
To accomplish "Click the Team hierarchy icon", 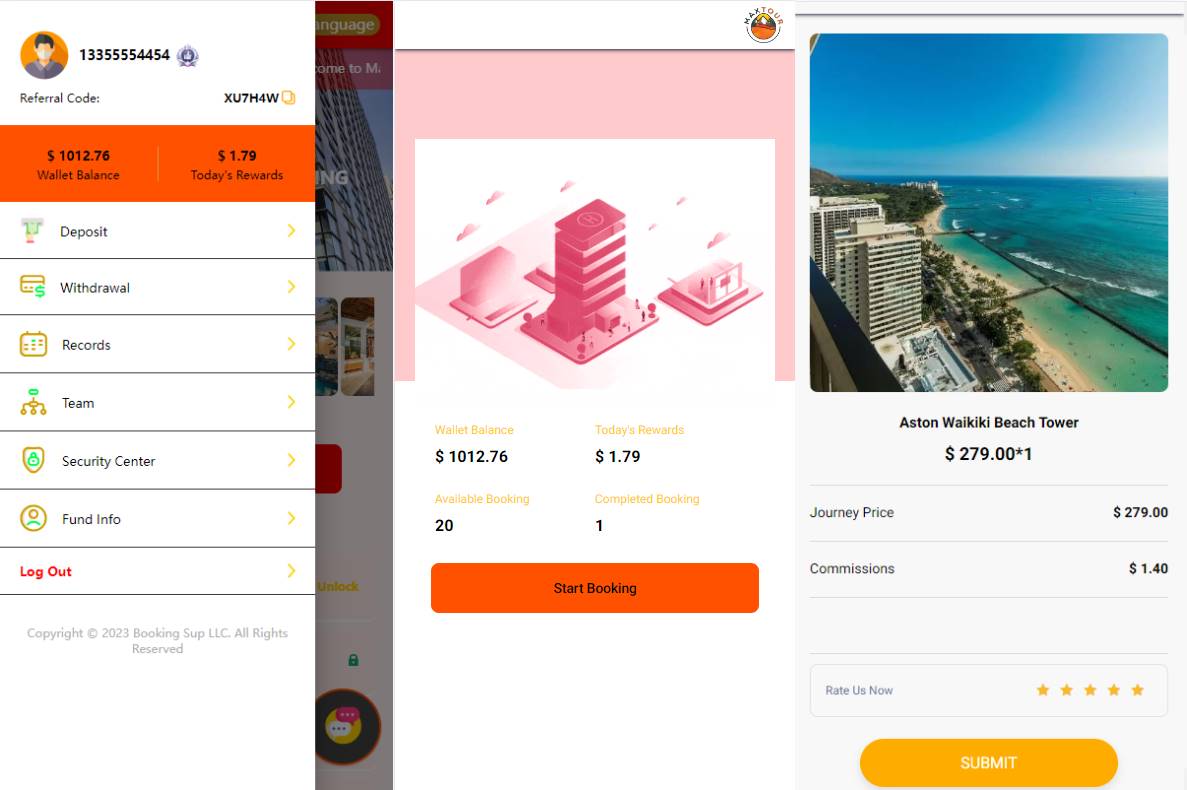I will 33,402.
